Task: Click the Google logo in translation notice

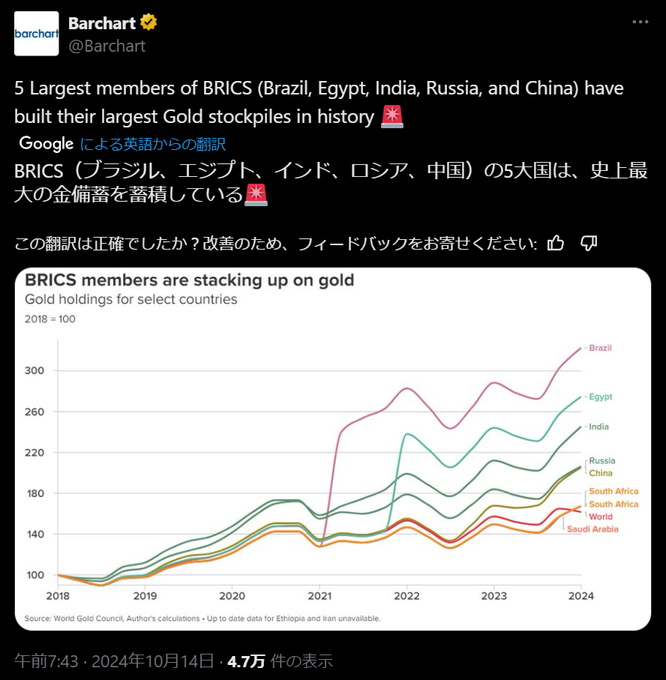Action: pyautogui.click(x=46, y=143)
